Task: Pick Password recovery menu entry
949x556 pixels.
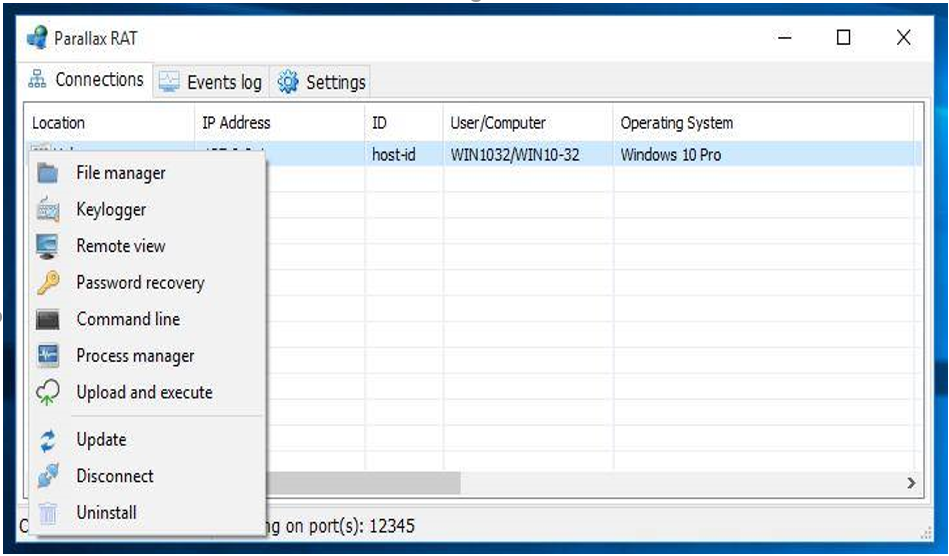Action: [148, 283]
